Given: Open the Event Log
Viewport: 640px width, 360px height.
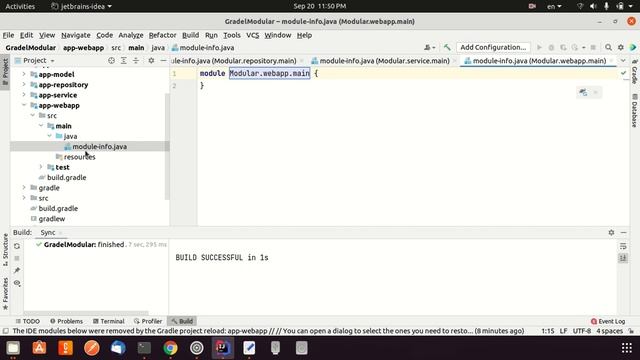Looking at the screenshot, I should click(608, 321).
